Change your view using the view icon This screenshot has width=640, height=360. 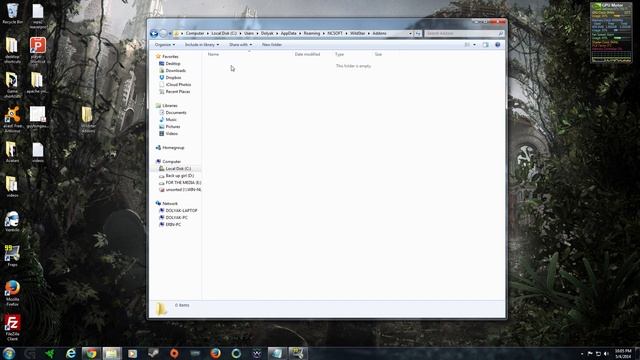coord(467,44)
